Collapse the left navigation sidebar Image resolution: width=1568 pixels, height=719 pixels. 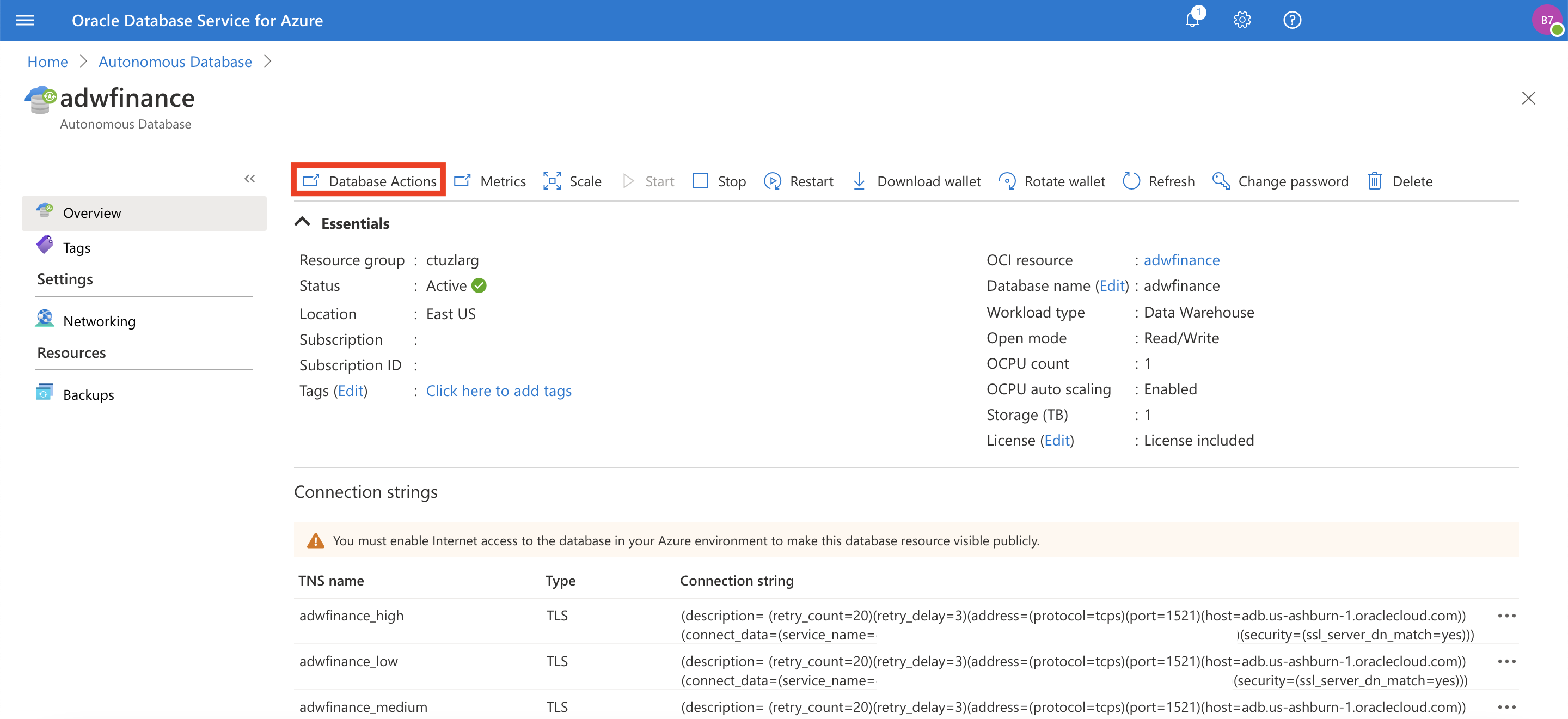(x=249, y=178)
